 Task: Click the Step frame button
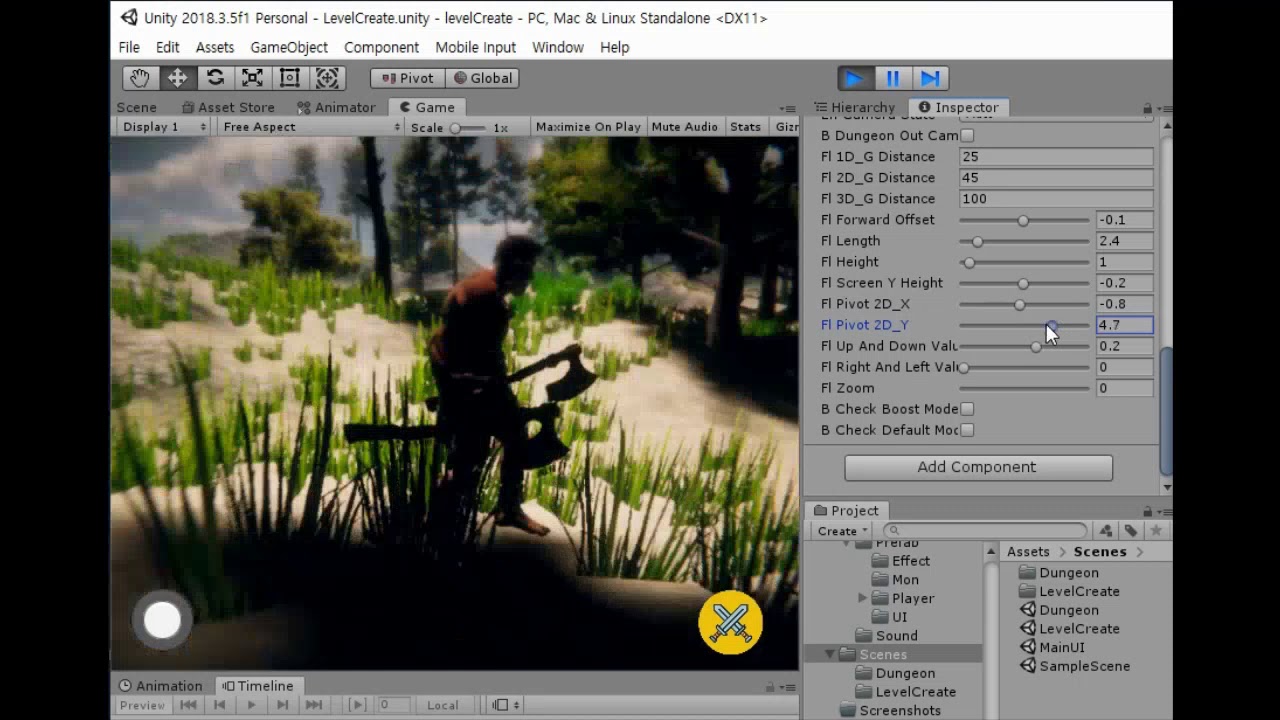[930, 78]
